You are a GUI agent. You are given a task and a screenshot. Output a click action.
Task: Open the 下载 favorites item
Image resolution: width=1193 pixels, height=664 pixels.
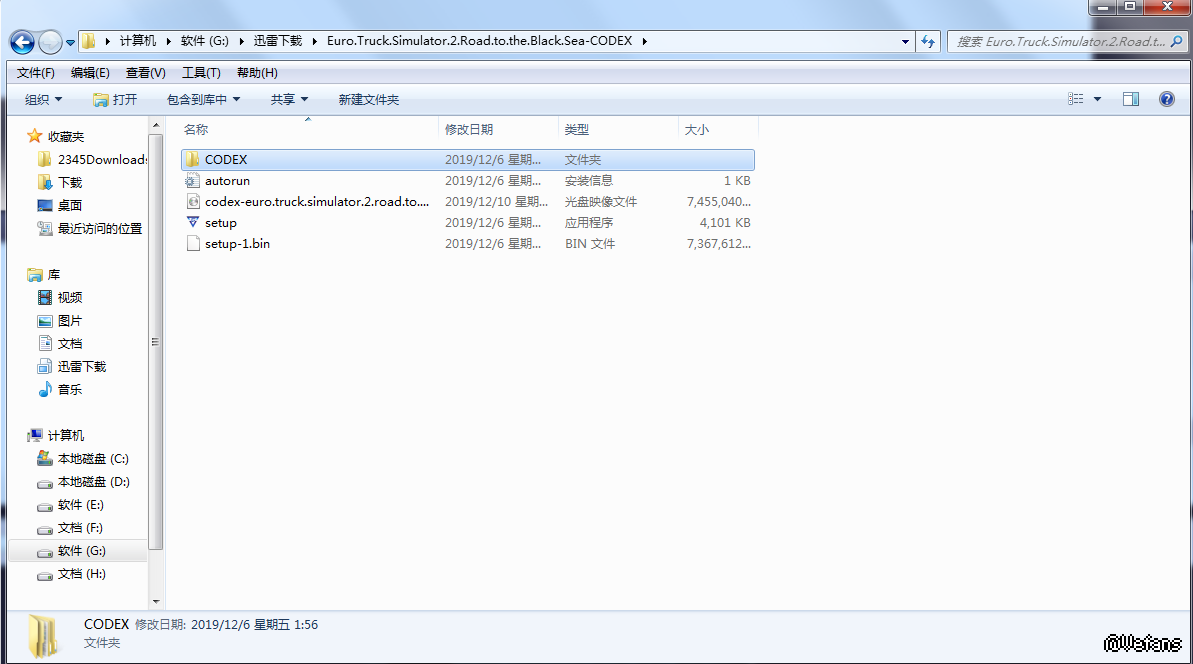(60, 183)
